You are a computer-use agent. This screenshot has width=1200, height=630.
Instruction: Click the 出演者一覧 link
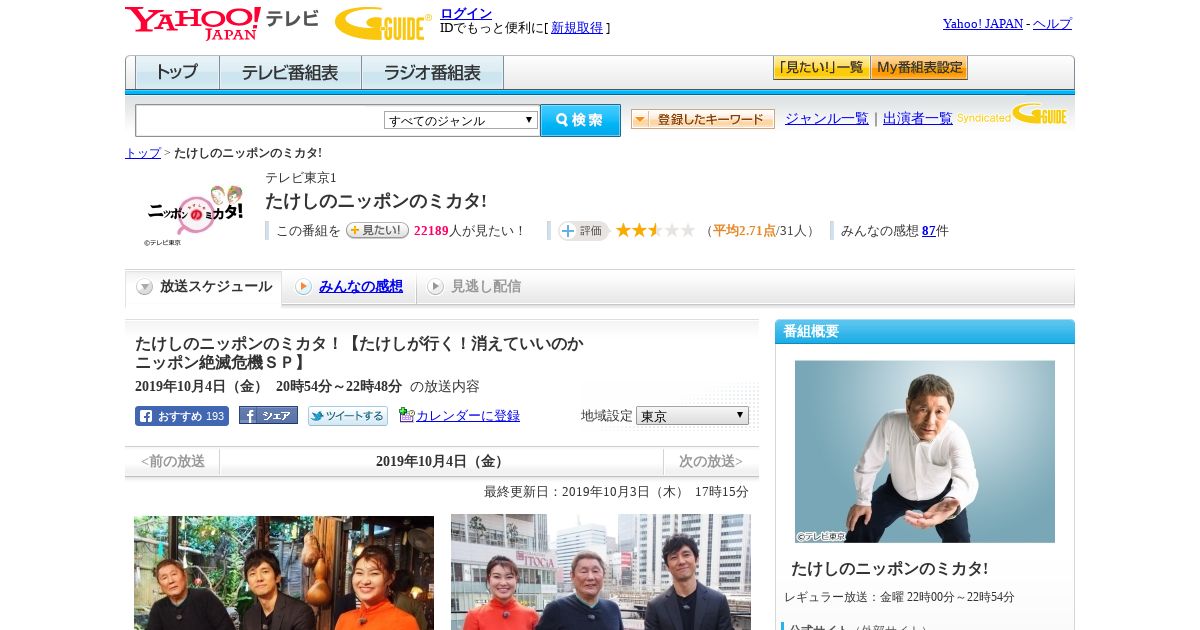point(918,119)
